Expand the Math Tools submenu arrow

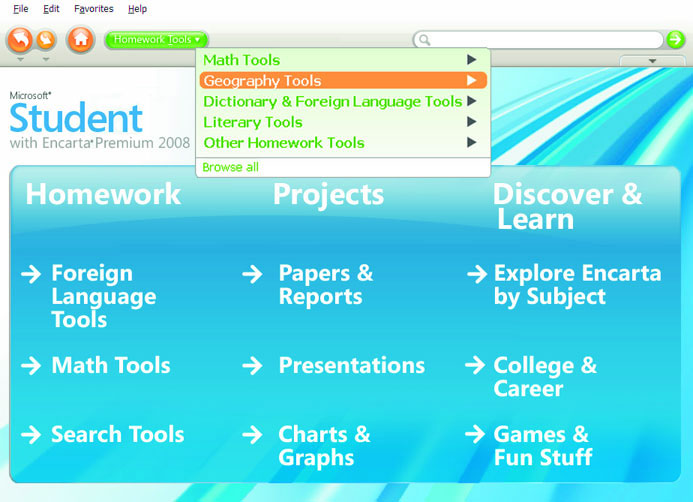tap(472, 59)
